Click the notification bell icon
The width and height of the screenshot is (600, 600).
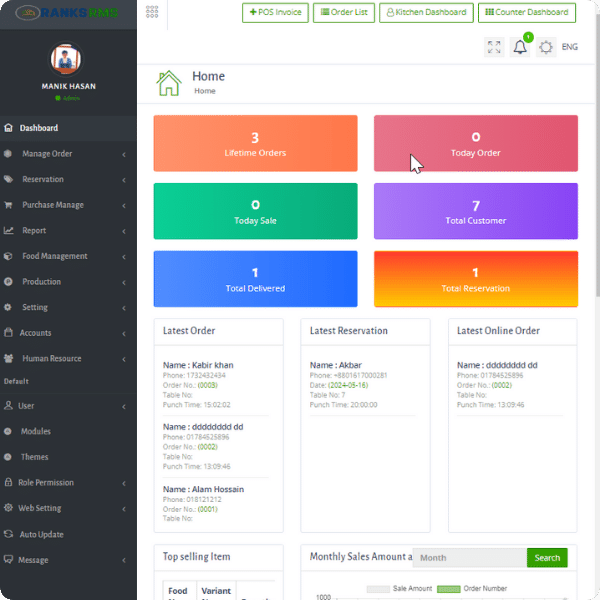point(520,47)
